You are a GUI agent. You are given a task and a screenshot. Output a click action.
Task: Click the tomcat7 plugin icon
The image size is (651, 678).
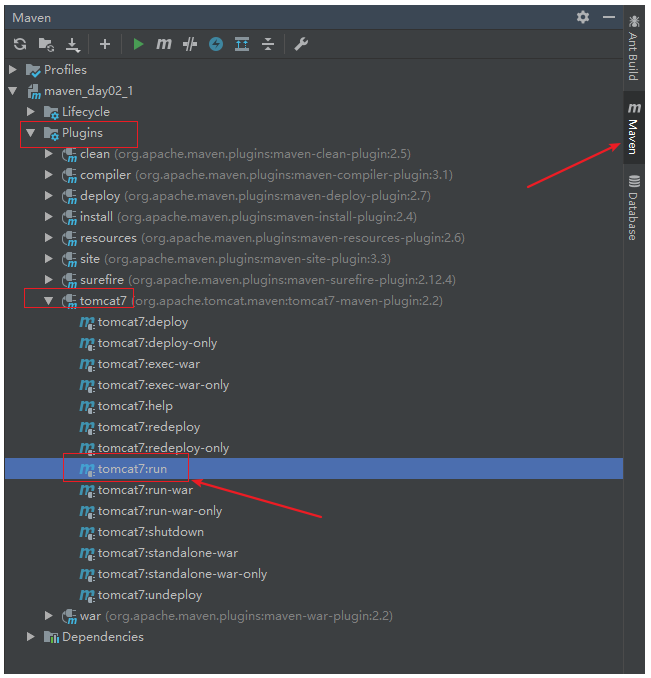pyautogui.click(x=69, y=301)
